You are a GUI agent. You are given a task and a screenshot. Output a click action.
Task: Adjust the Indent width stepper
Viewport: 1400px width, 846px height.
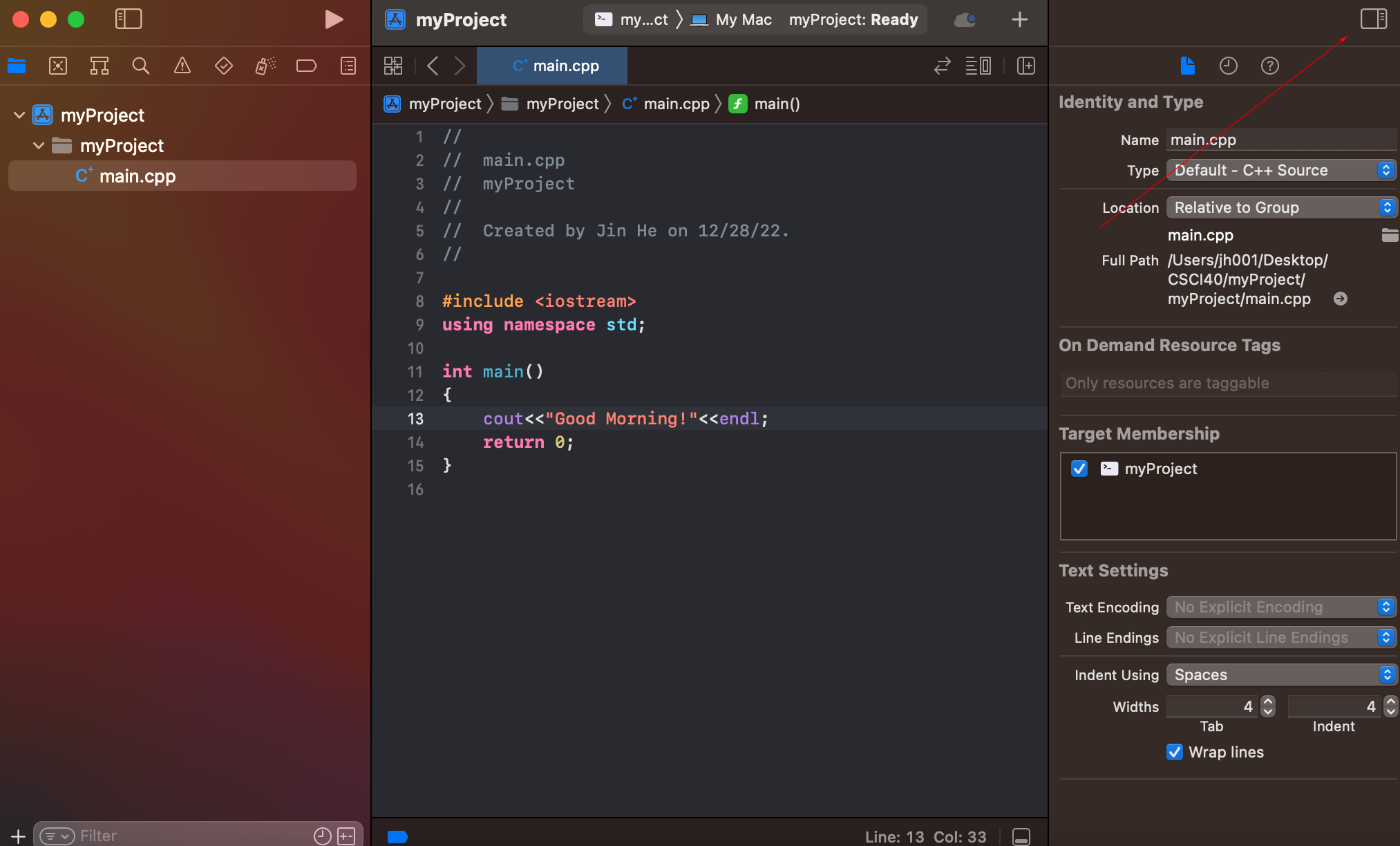[x=1390, y=706]
